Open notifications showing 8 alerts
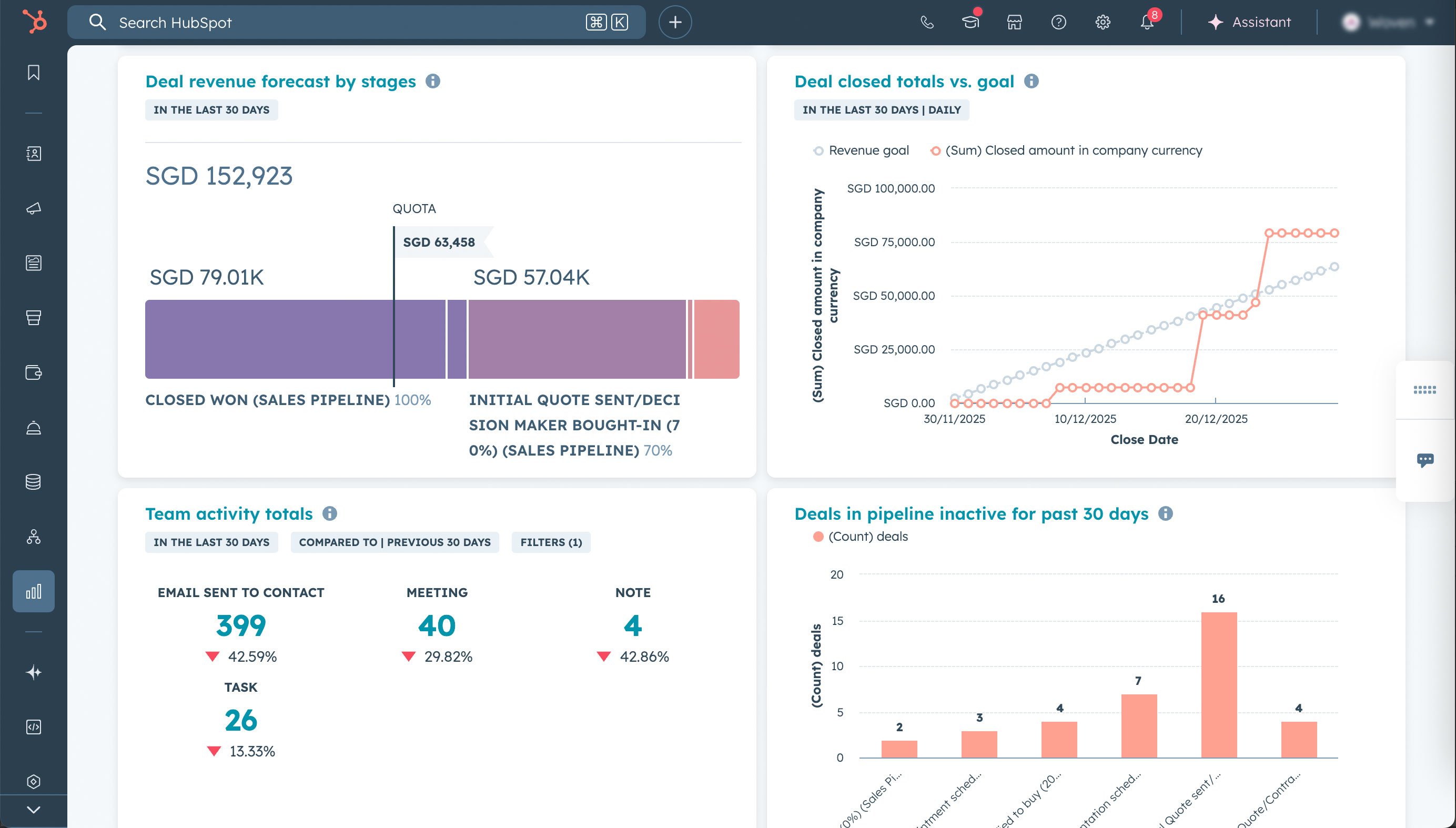Viewport: 1456px width, 828px height. (1146, 23)
